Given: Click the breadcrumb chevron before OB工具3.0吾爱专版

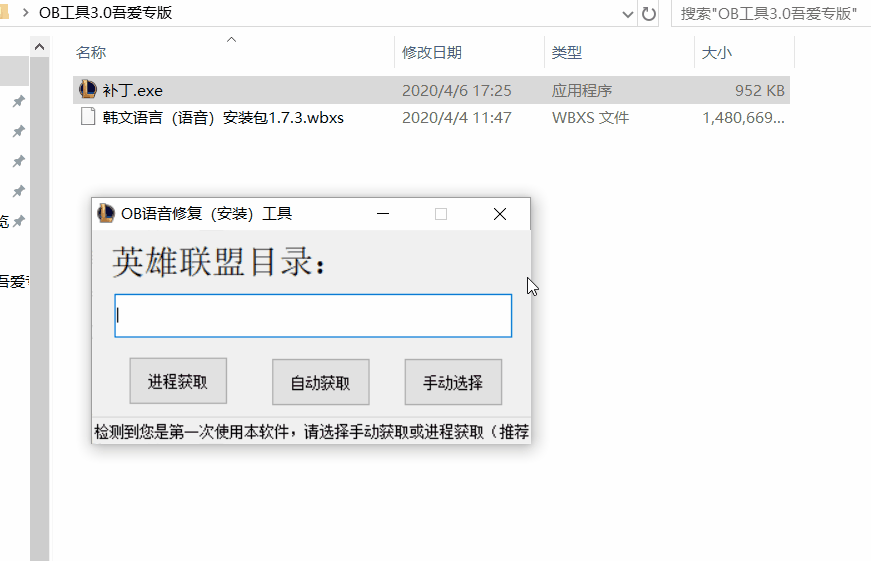Looking at the screenshot, I should click(25, 13).
